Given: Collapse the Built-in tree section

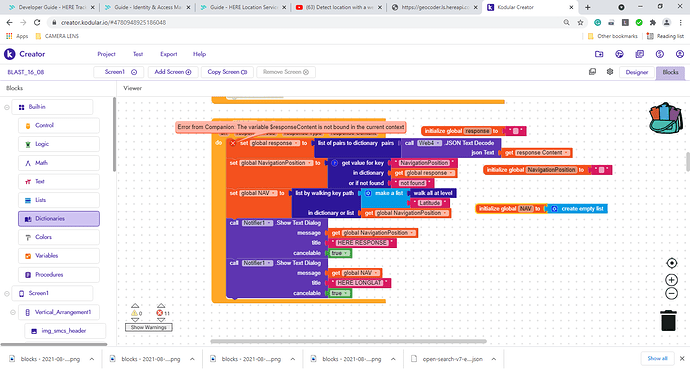Looking at the screenshot, I should click(x=7, y=107).
